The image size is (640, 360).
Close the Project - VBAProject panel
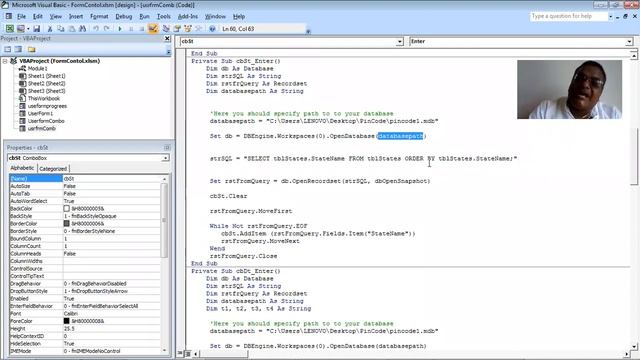[167, 38]
